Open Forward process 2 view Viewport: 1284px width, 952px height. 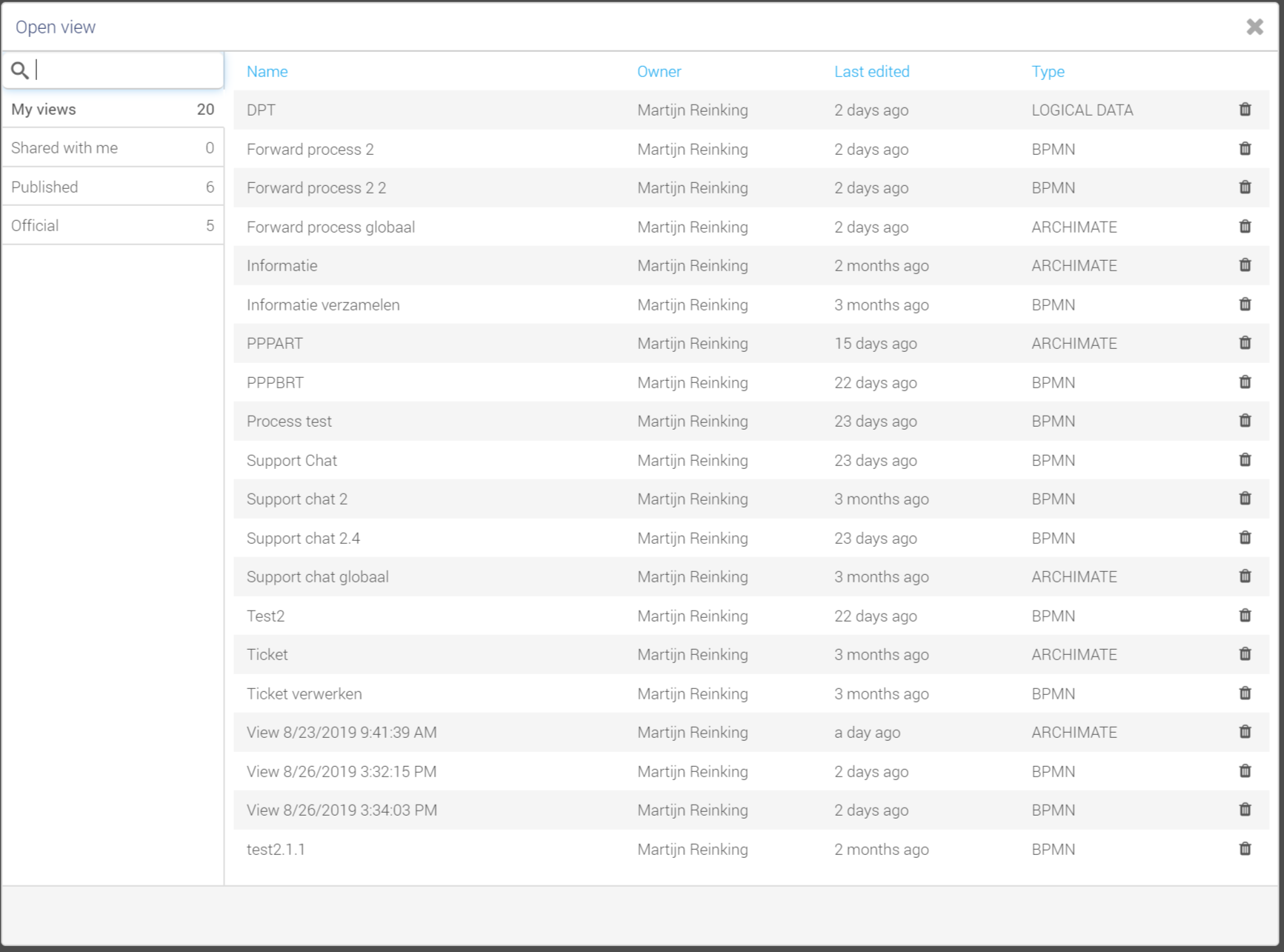(x=310, y=149)
